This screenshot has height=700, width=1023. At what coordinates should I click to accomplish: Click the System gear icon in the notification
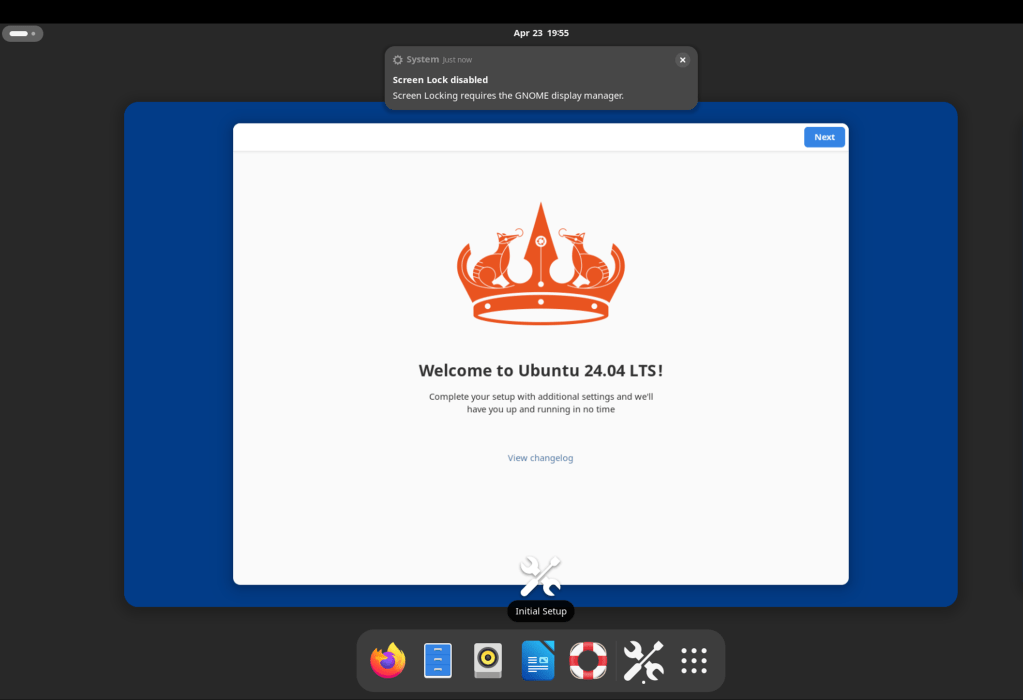click(398, 59)
